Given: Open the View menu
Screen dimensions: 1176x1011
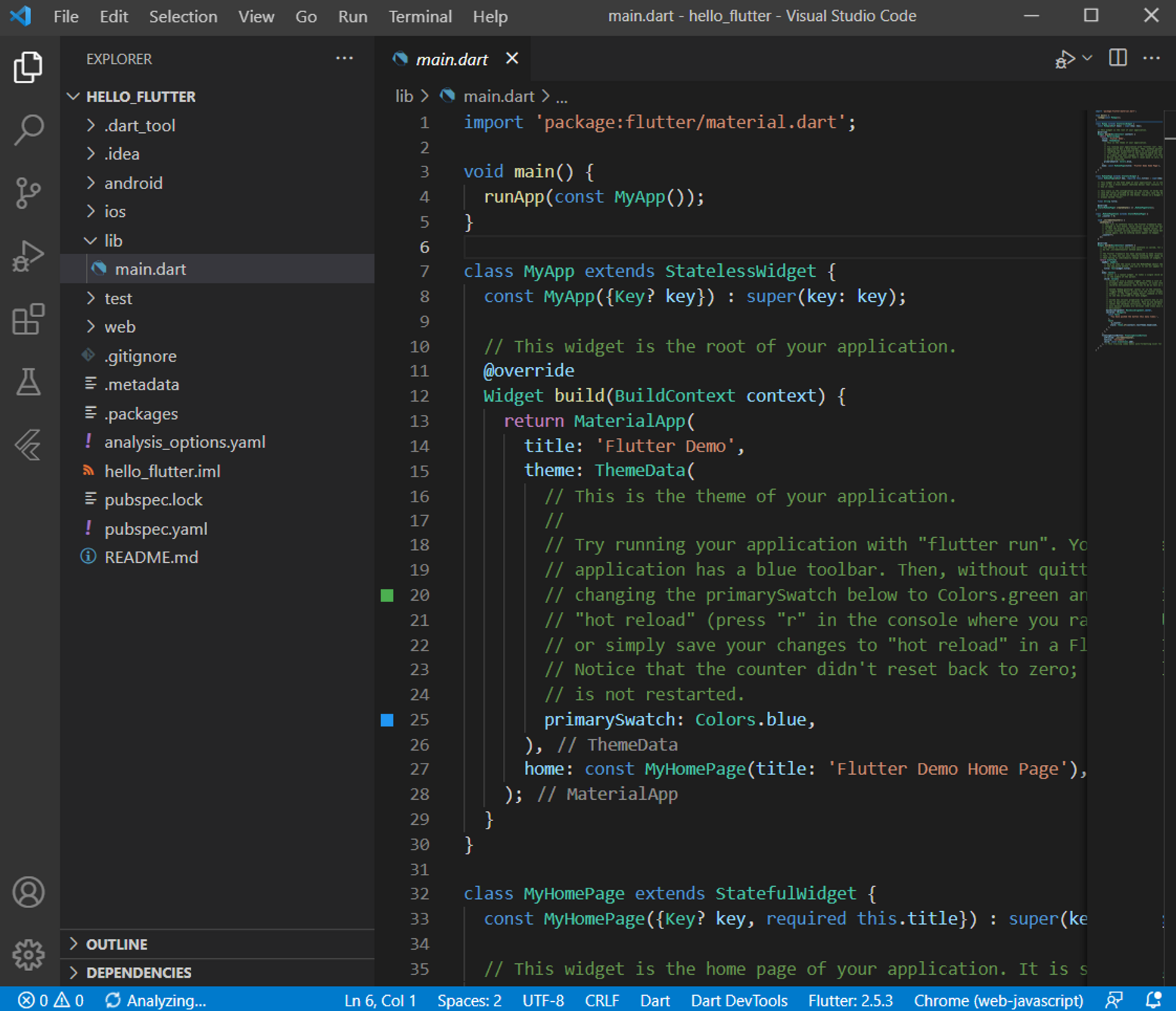Looking at the screenshot, I should click(x=256, y=17).
